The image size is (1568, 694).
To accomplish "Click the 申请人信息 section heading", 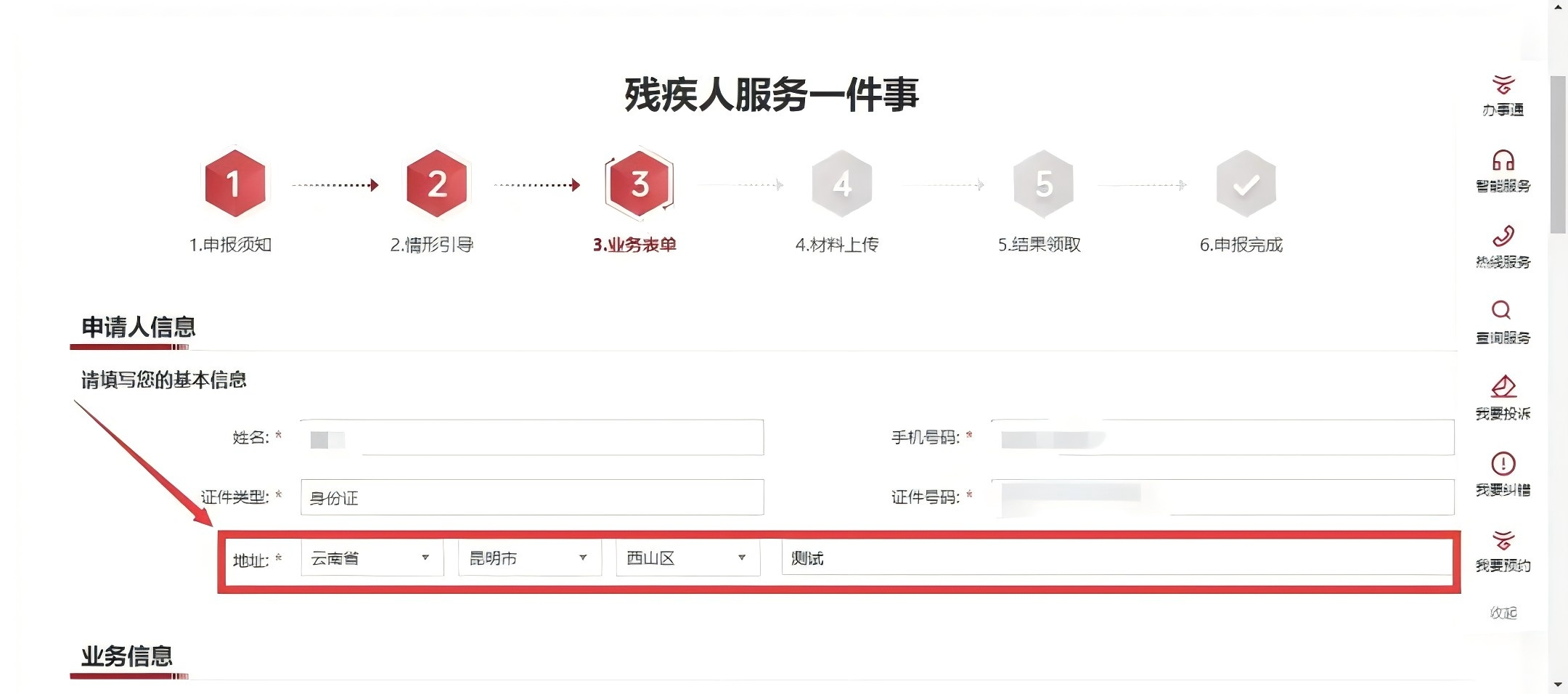I will tap(138, 327).
